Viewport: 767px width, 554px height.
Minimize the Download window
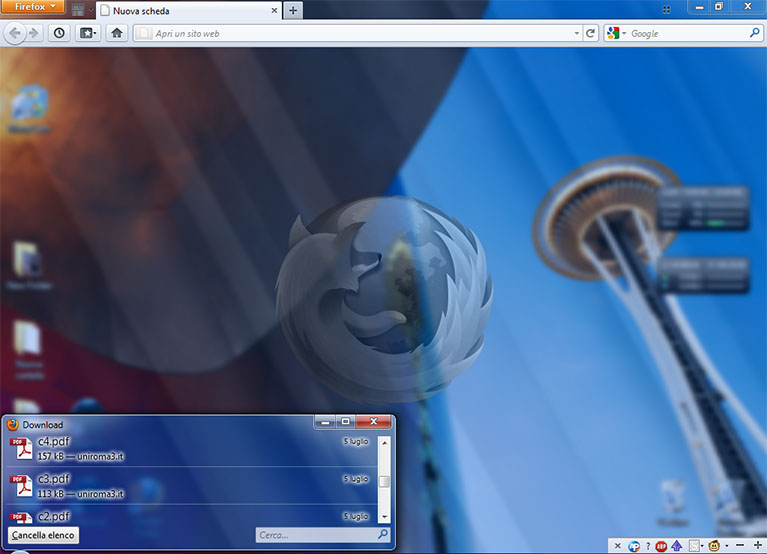[325, 421]
